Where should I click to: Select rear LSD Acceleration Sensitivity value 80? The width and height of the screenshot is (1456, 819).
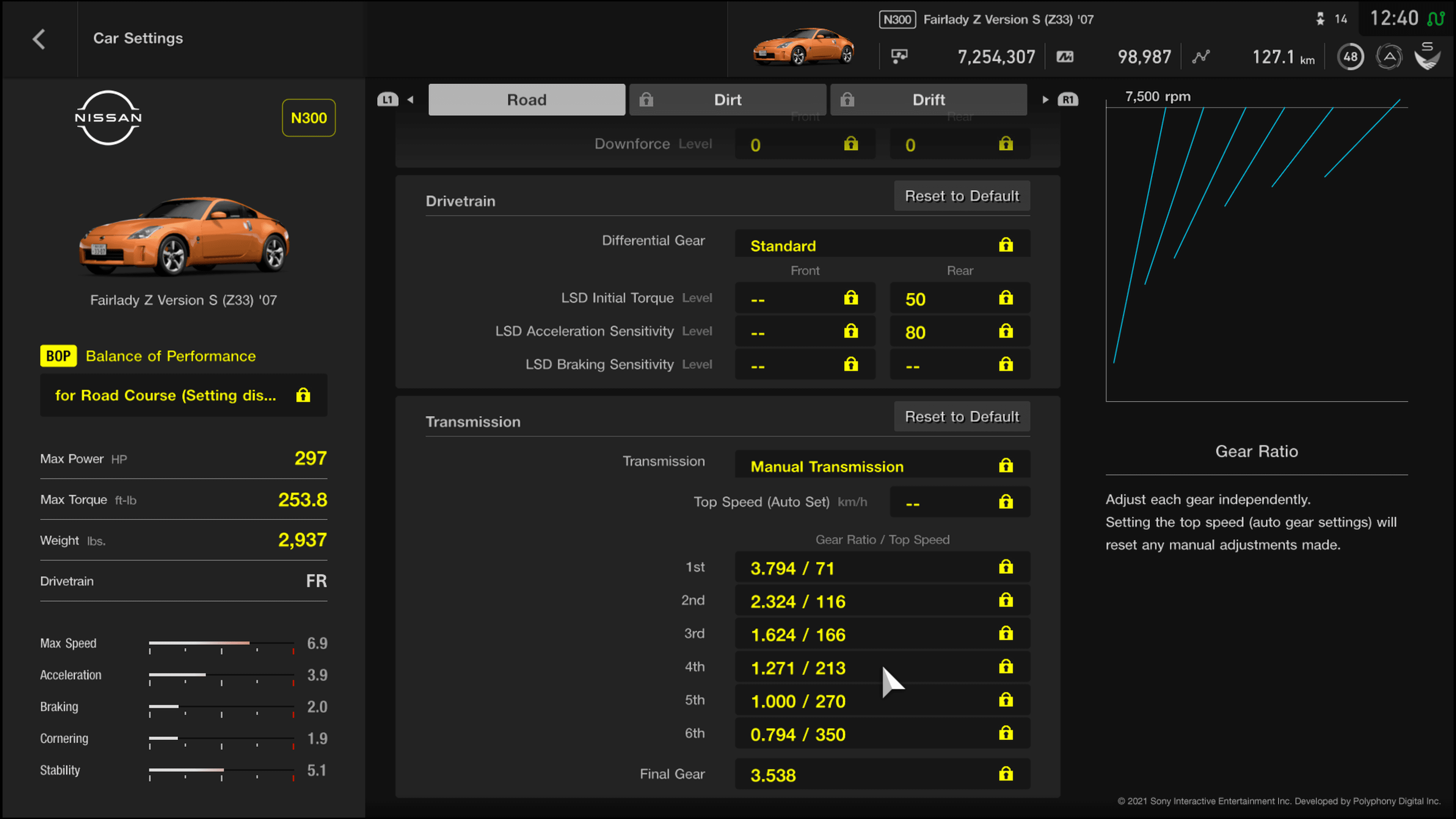pos(960,331)
